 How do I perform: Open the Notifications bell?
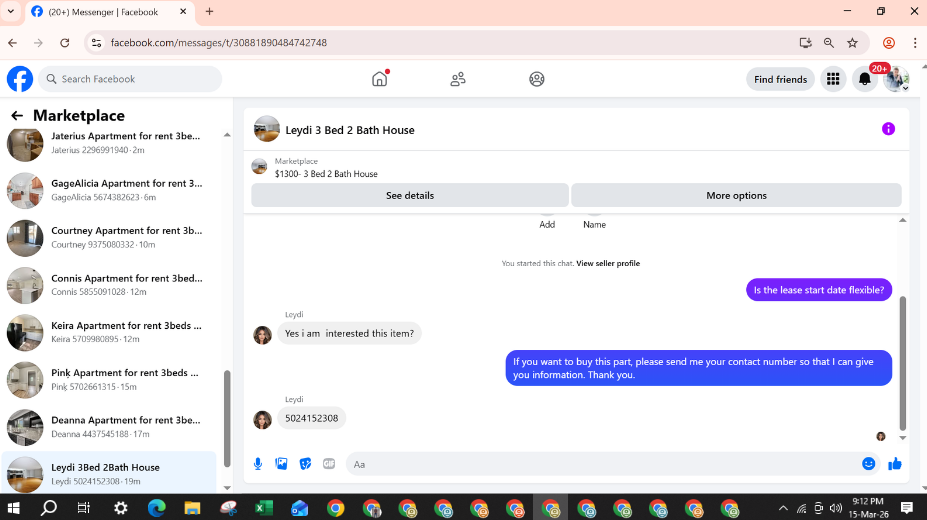[864, 79]
